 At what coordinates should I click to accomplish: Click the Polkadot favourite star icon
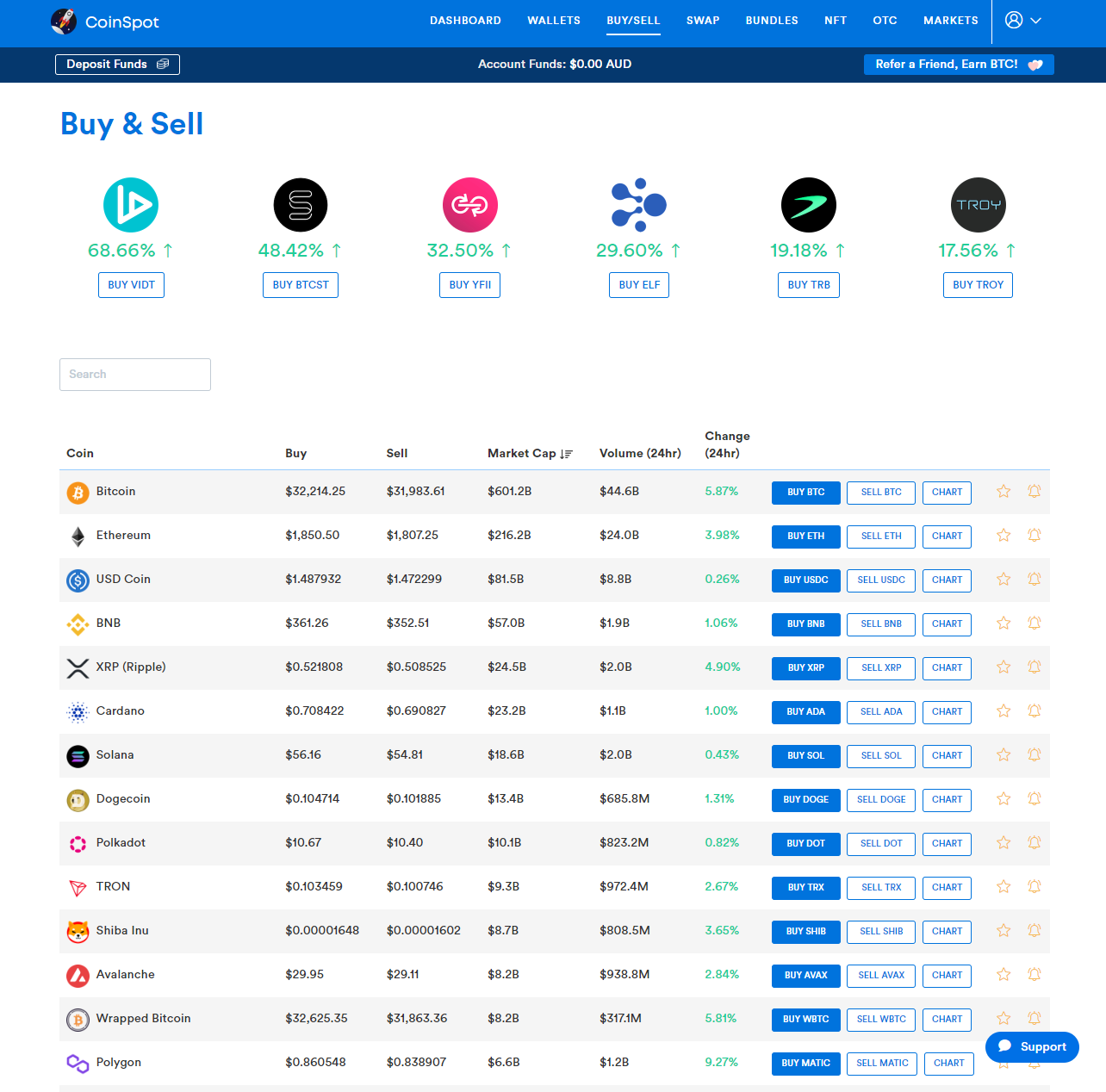tap(1003, 842)
